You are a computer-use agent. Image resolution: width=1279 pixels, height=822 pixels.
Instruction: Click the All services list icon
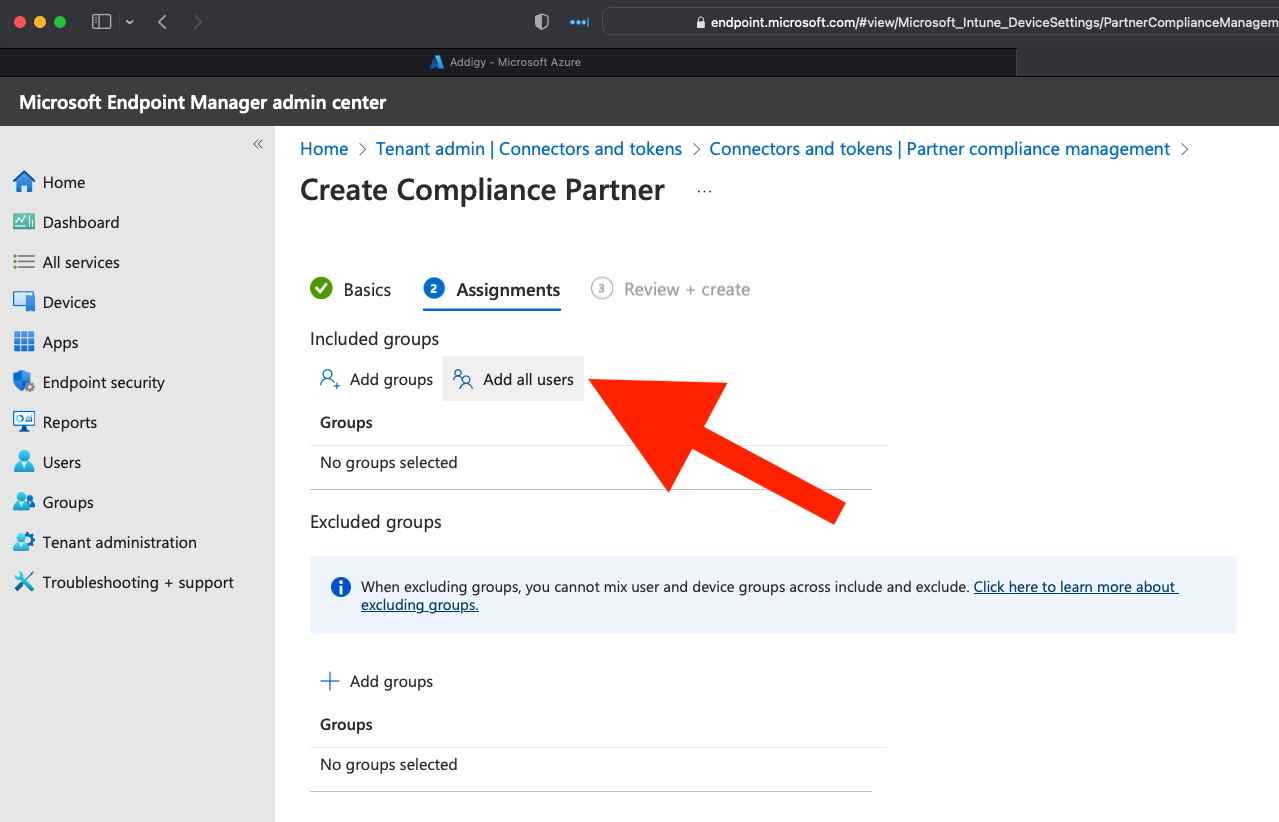(x=24, y=262)
